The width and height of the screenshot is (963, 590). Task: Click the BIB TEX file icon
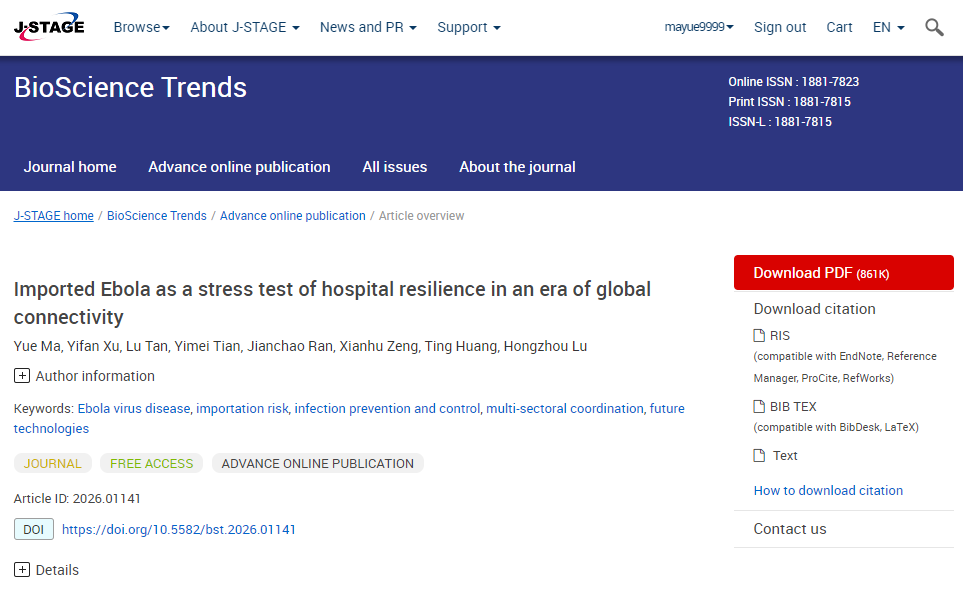[x=759, y=406]
